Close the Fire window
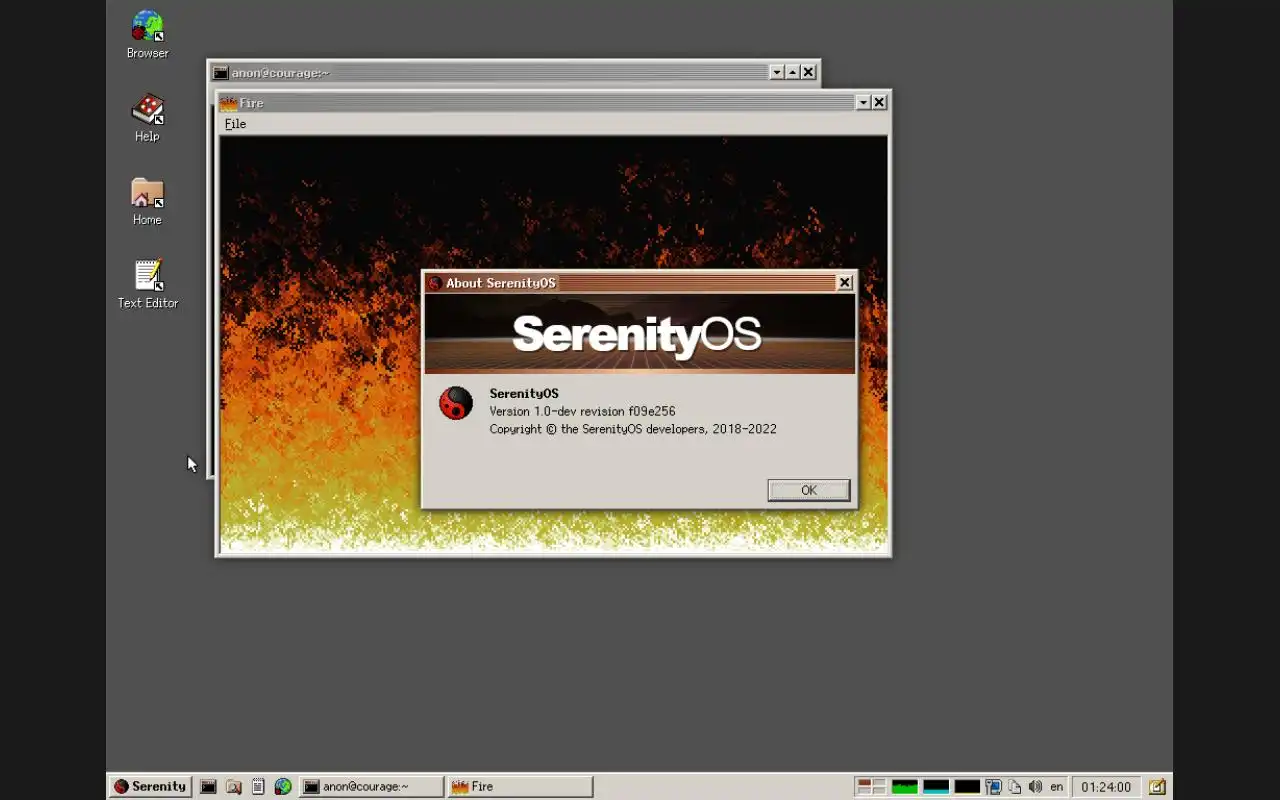This screenshot has height=800, width=1280. point(879,103)
